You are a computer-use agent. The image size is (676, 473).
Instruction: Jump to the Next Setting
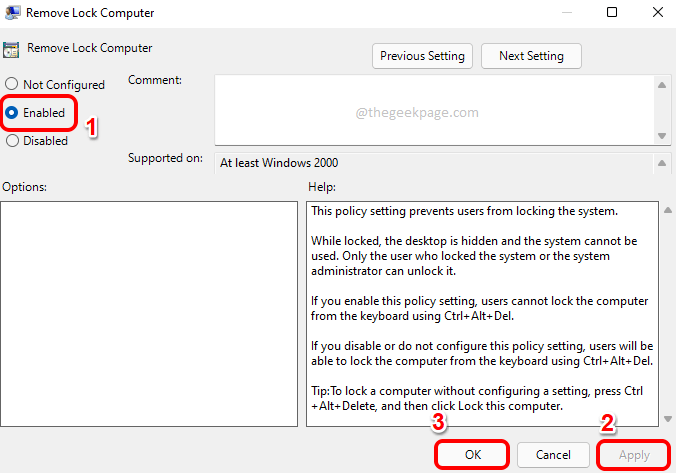(530, 56)
